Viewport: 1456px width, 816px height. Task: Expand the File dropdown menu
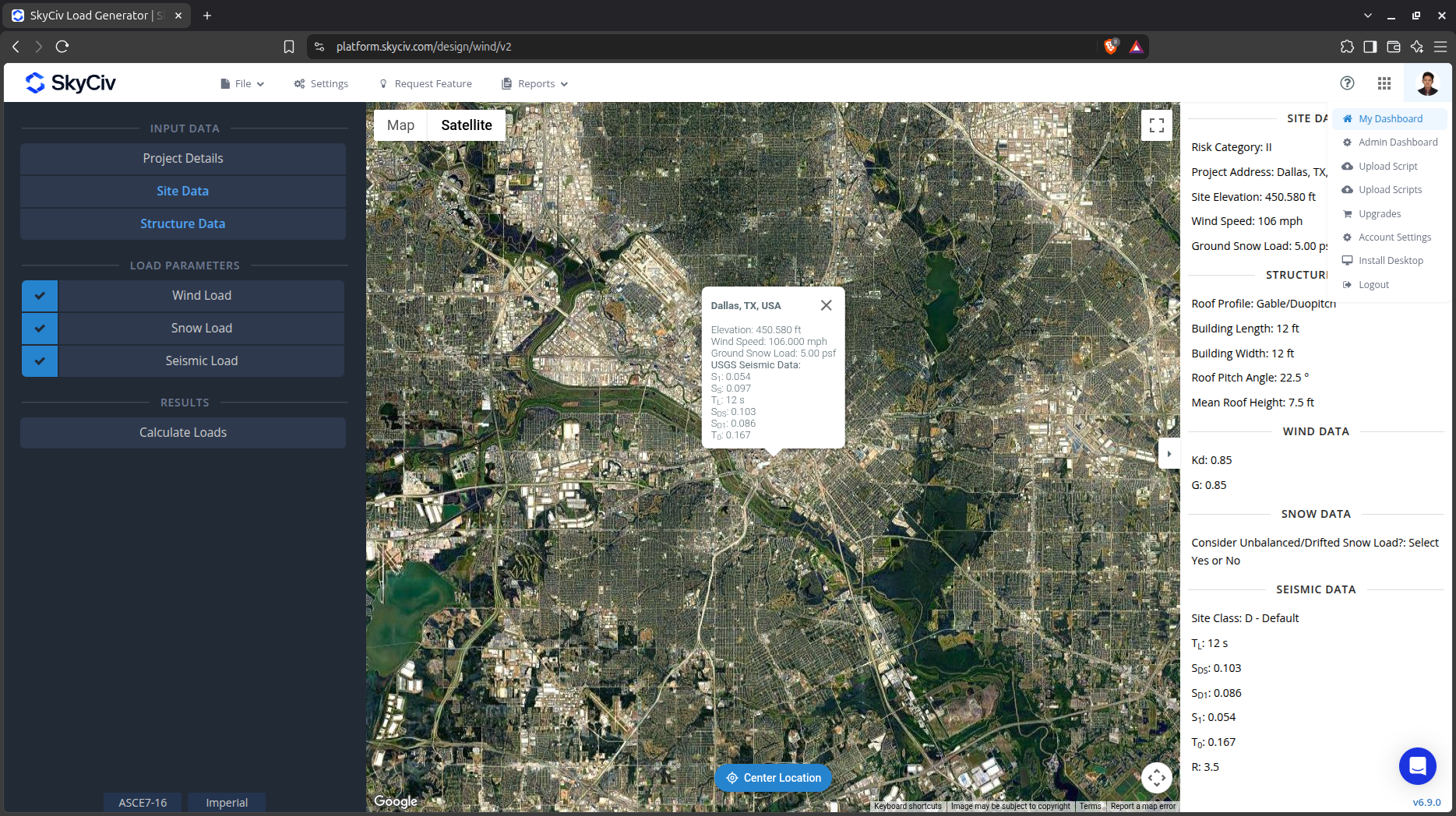tap(242, 84)
